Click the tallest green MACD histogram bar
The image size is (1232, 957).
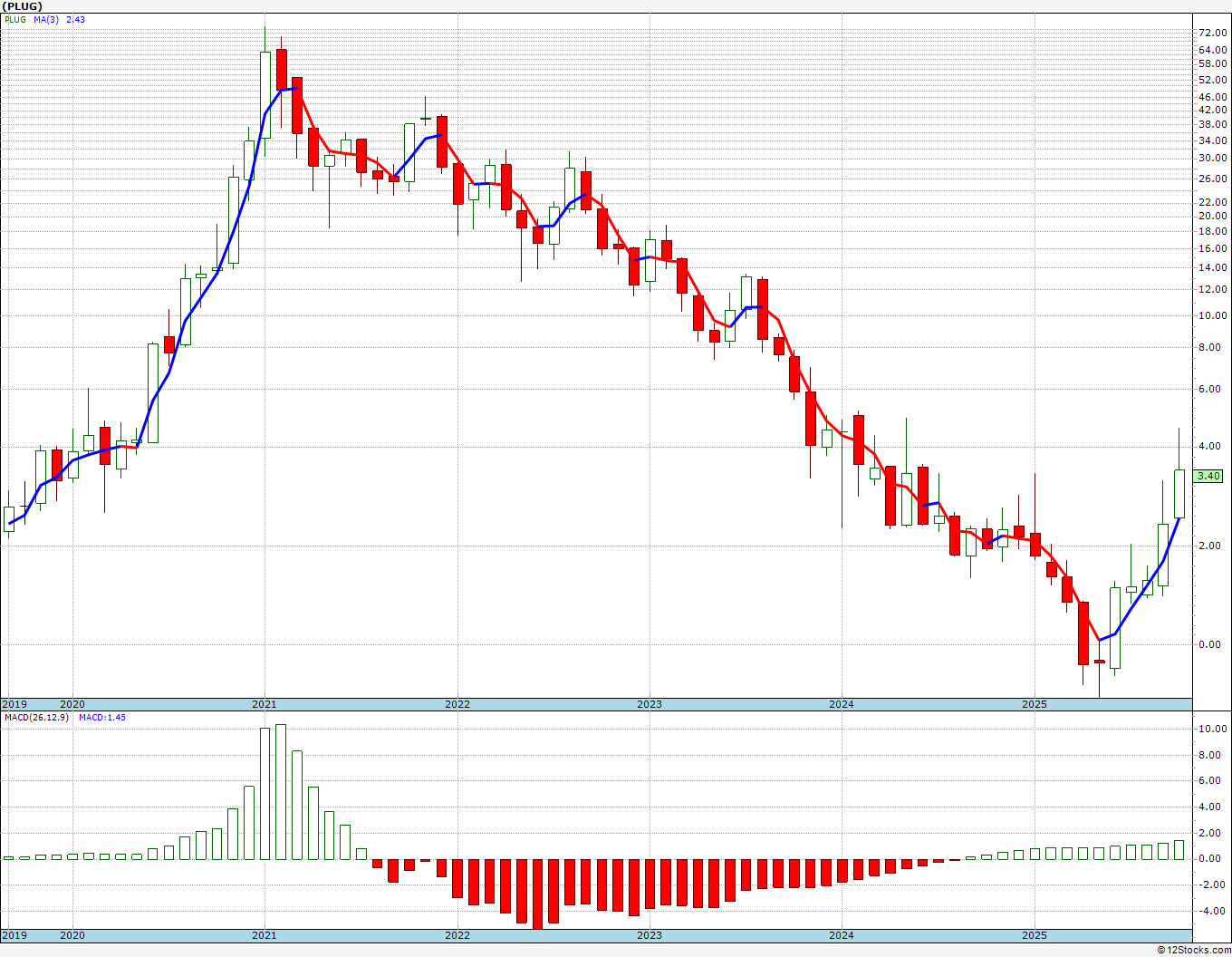pos(281,792)
